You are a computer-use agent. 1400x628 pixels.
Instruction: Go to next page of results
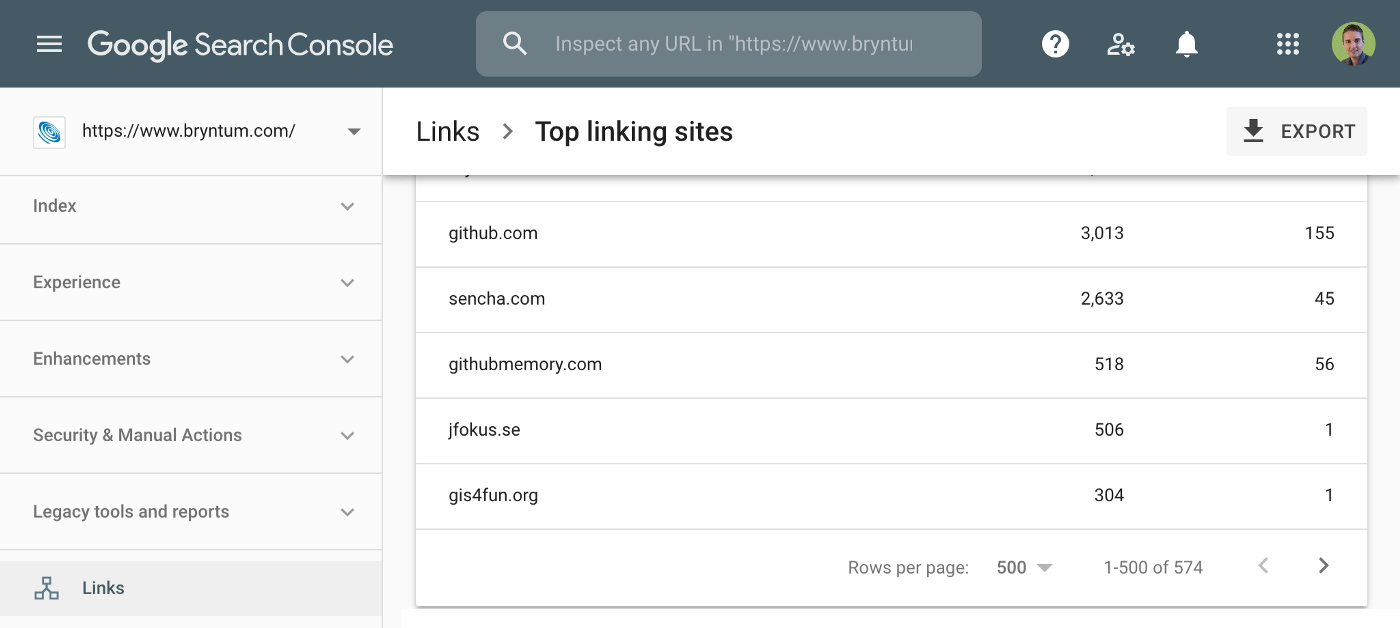click(1323, 566)
